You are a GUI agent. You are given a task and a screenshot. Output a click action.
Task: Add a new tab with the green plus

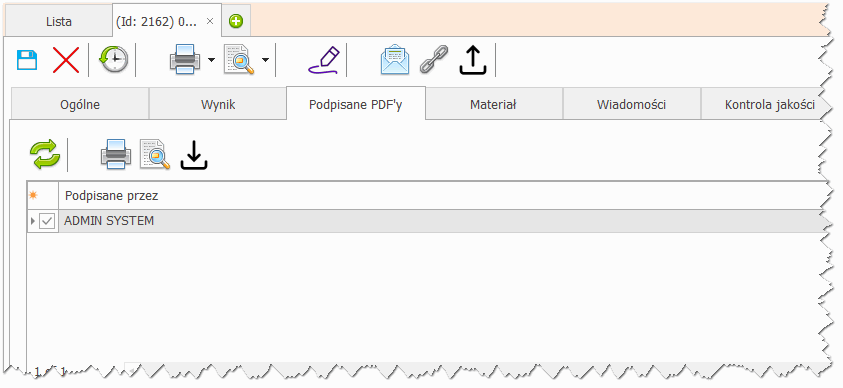[235, 21]
